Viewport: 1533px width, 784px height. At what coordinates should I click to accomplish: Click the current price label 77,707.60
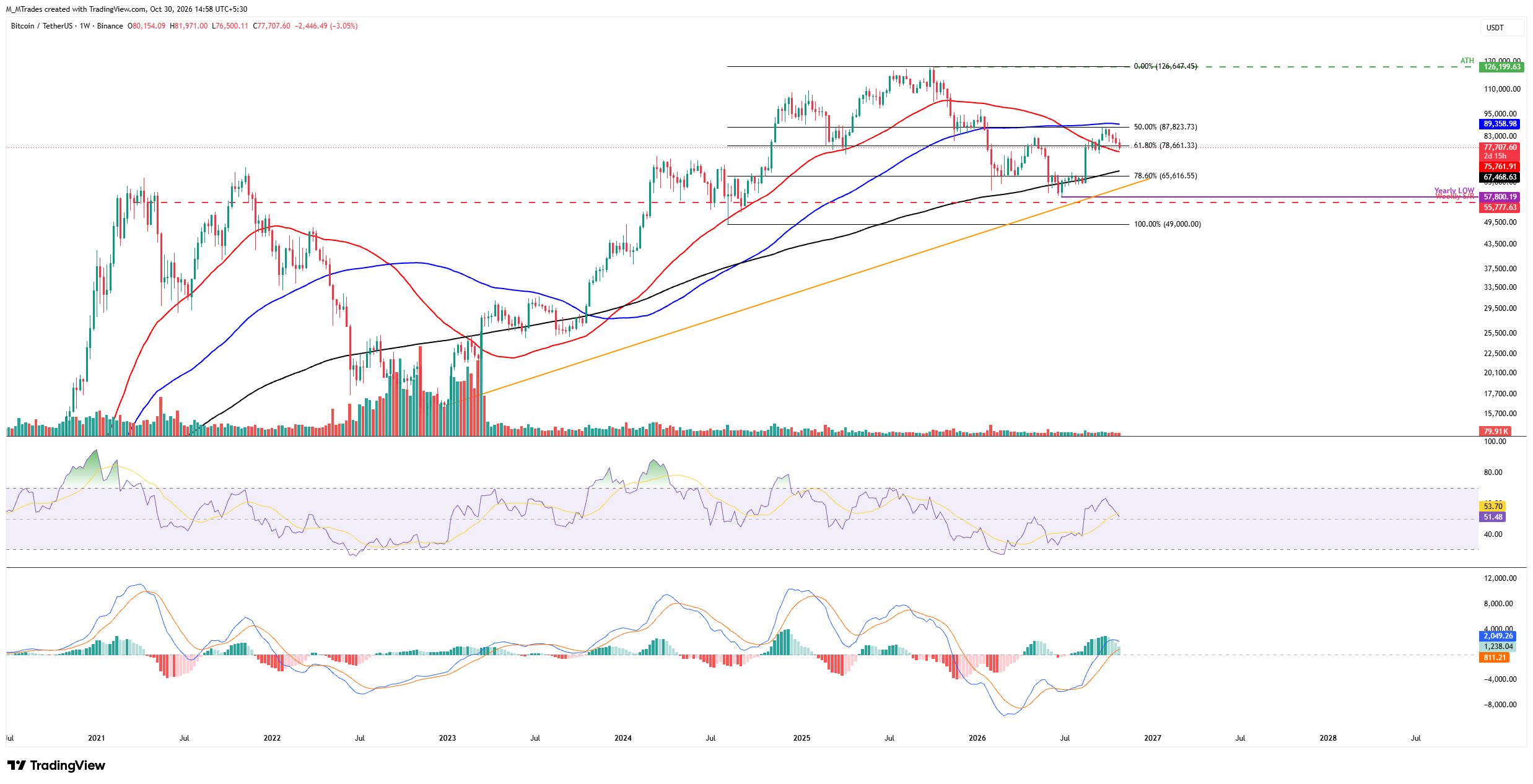[1498, 147]
